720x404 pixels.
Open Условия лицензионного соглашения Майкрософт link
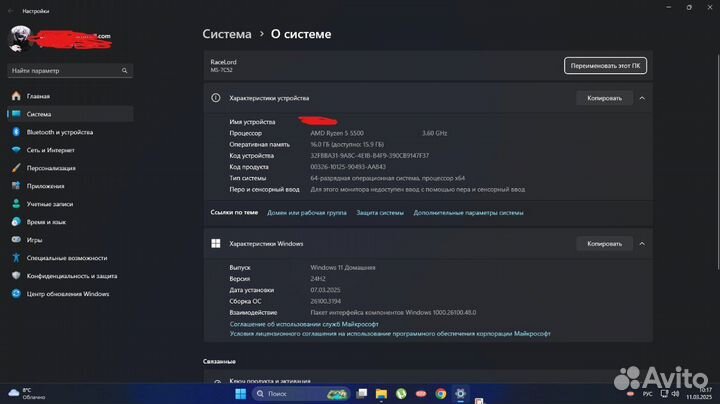click(x=390, y=334)
